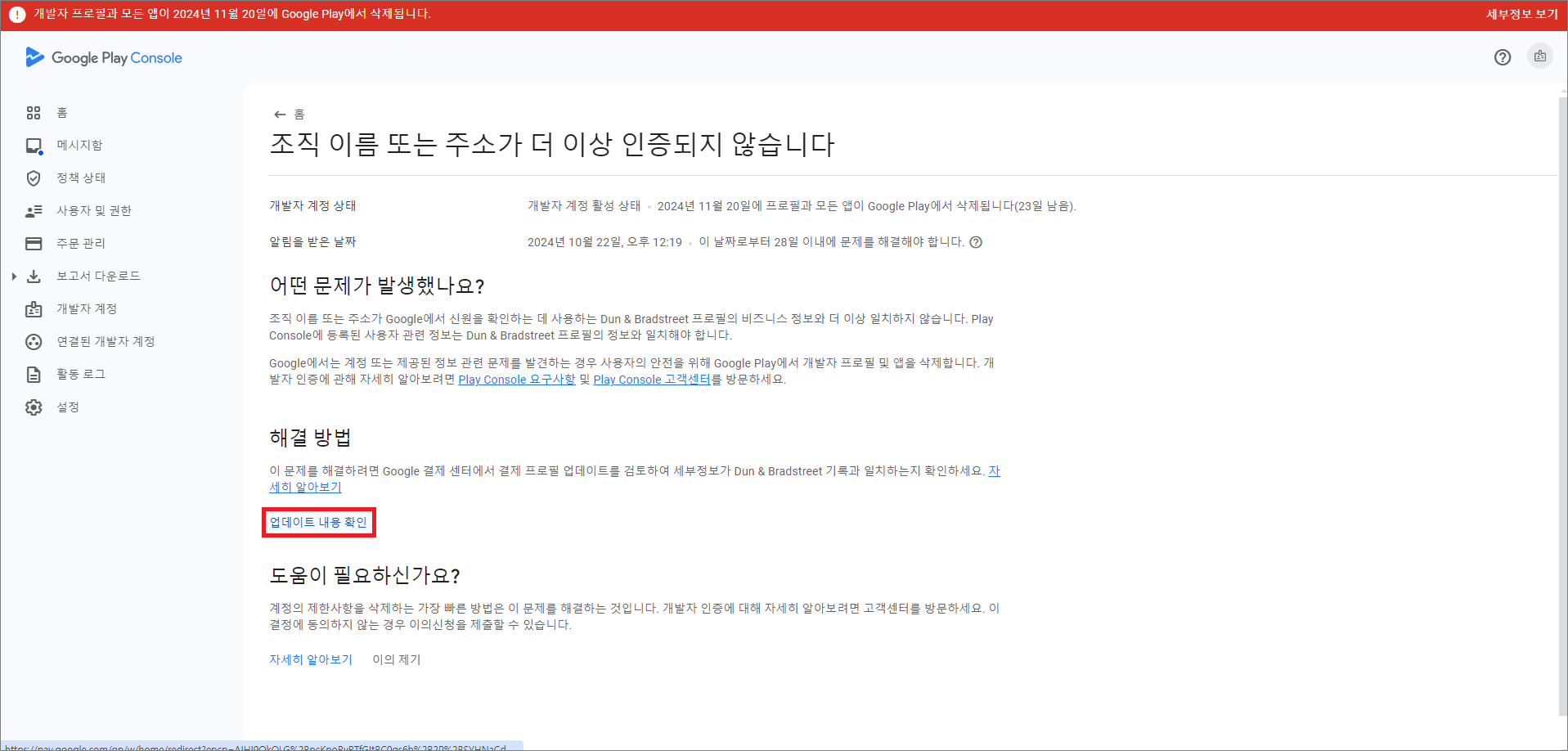Click the 개발자 계정 상태 label
The height and width of the screenshot is (751, 1568).
pos(312,206)
